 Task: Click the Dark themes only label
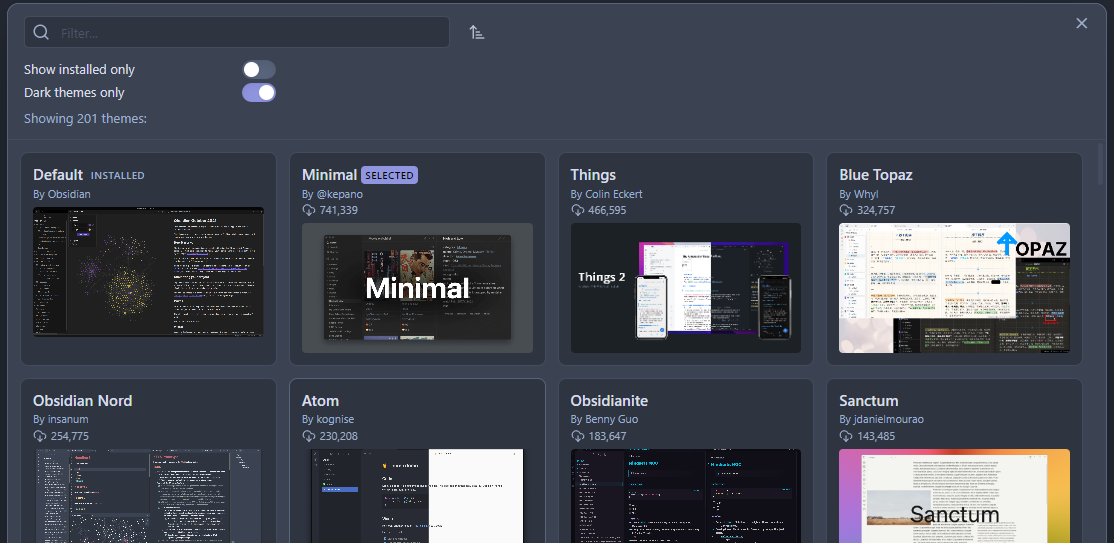tap(74, 93)
